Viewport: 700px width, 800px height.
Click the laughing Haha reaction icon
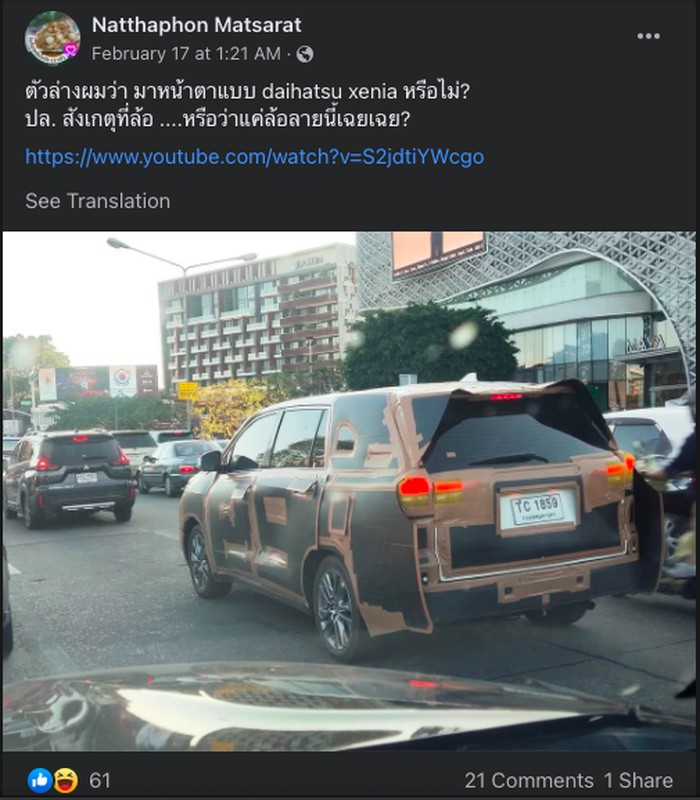pyautogui.click(x=66, y=781)
